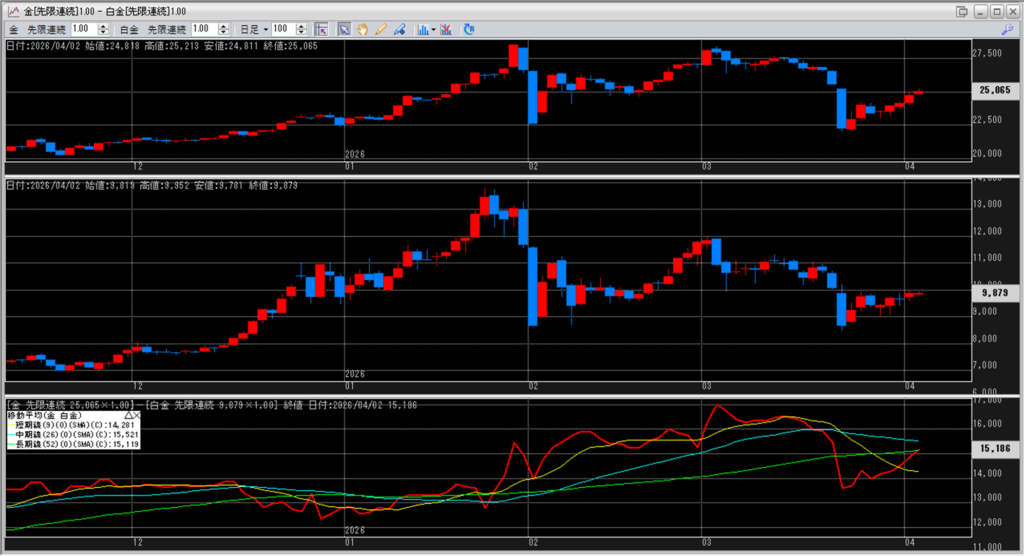Click the 金 multiplier 1.00 field
The image size is (1024, 556).
coord(84,29)
